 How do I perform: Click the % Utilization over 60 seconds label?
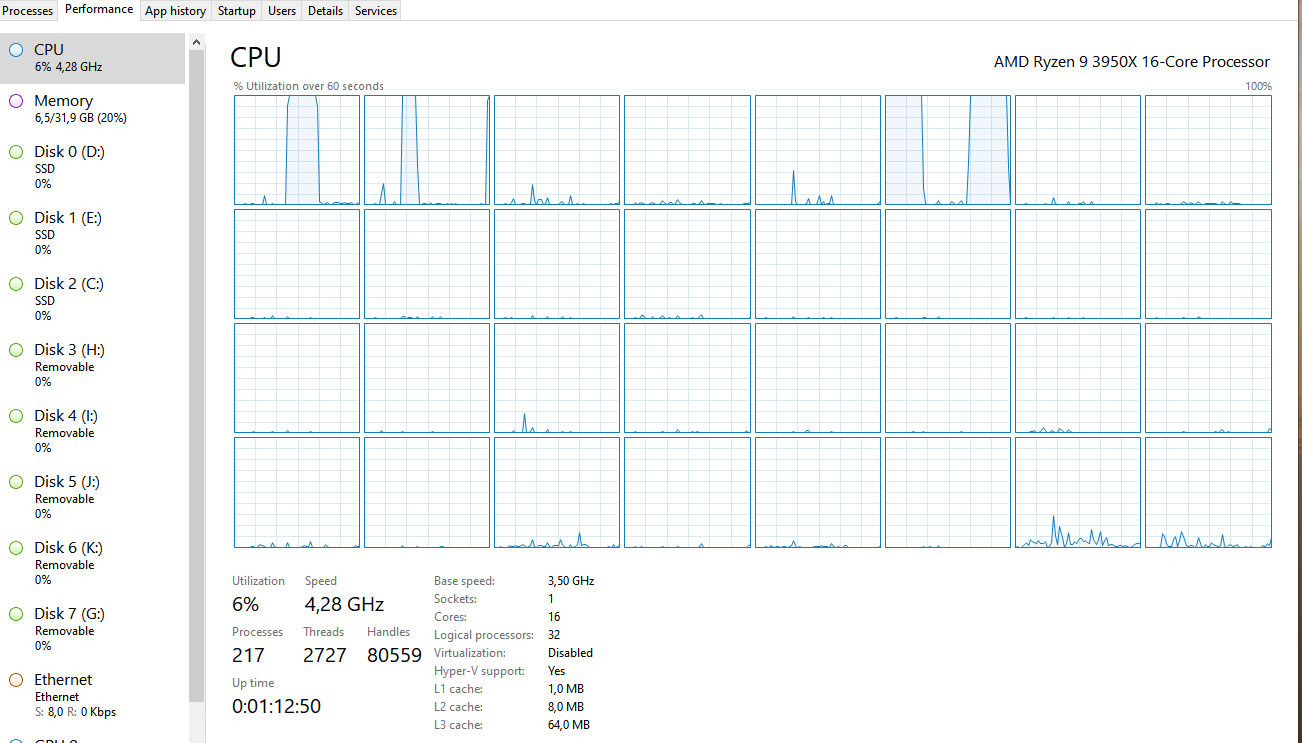click(309, 86)
